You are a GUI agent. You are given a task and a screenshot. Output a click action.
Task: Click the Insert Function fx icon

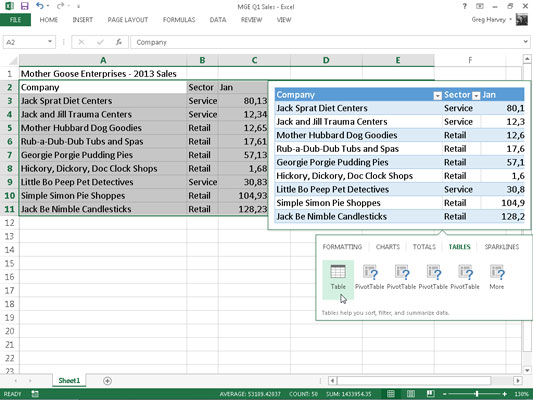tap(119, 42)
